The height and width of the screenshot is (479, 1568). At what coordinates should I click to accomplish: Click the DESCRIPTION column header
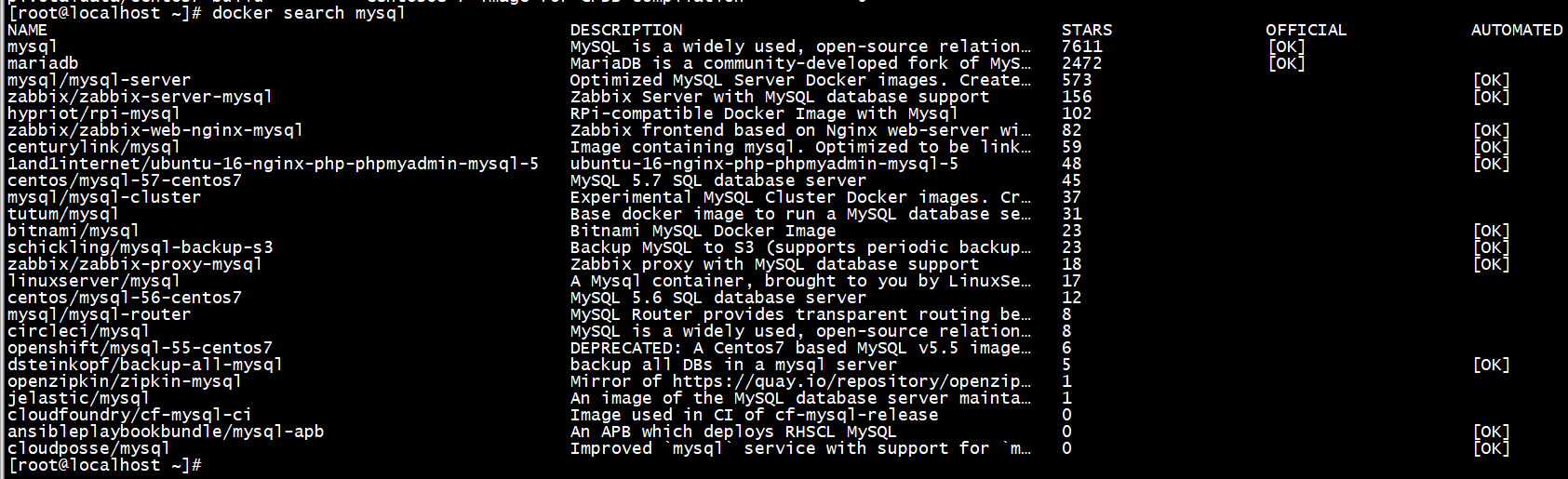point(626,30)
